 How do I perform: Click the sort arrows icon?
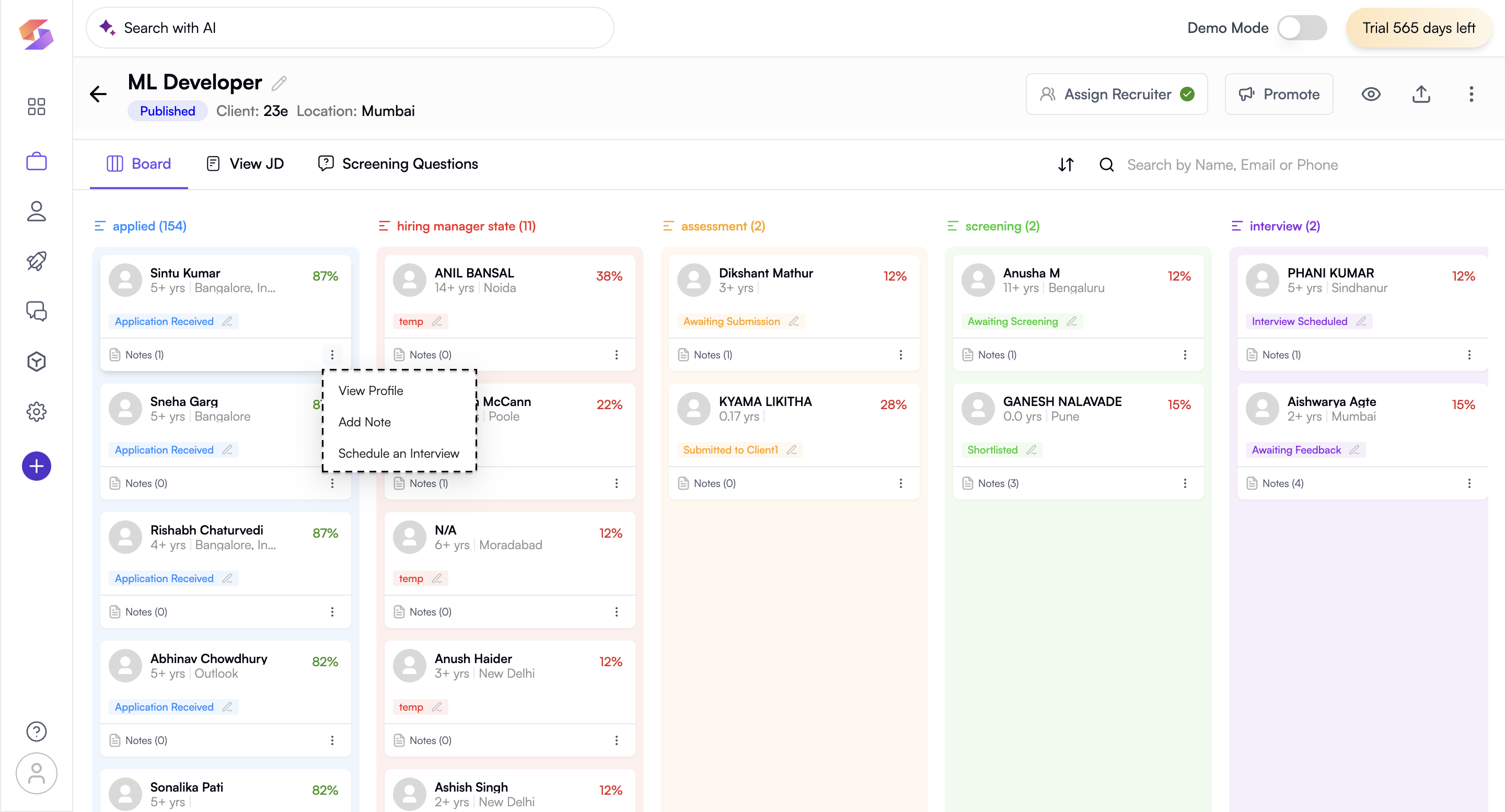(1066, 165)
